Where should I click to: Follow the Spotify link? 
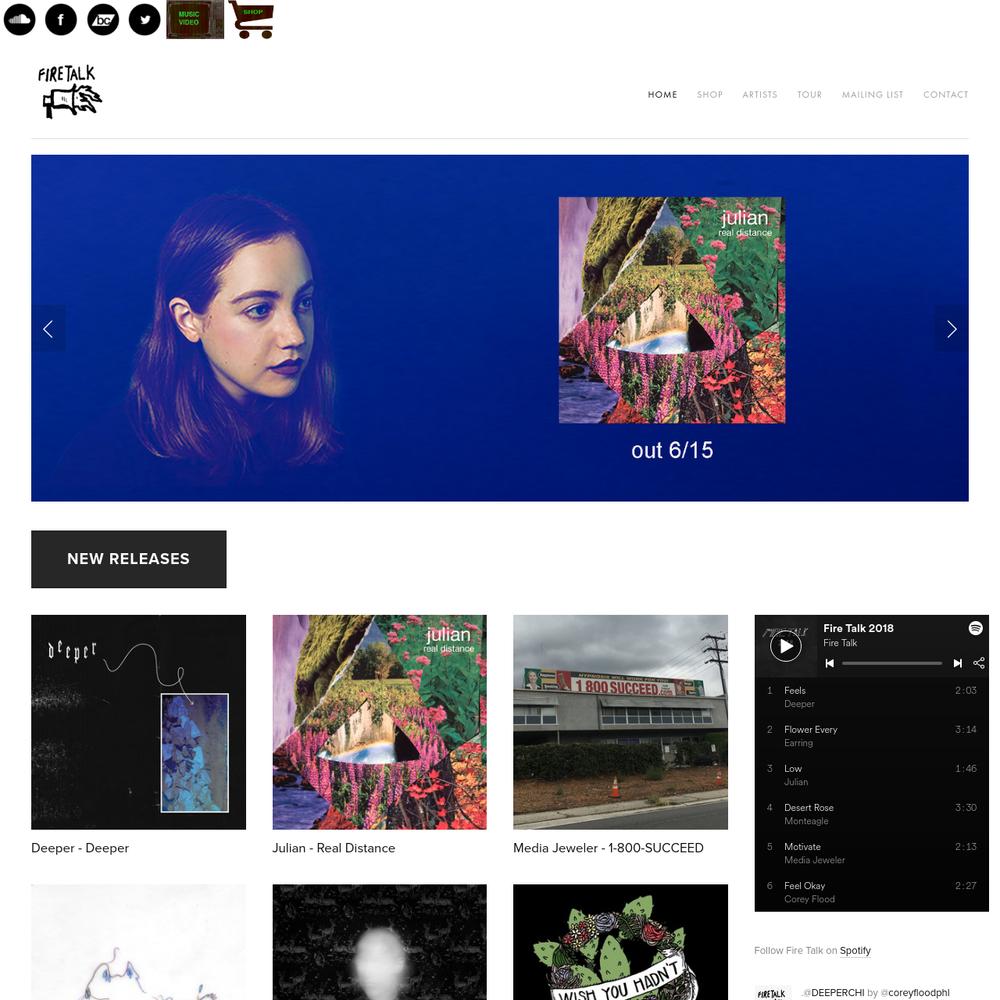point(855,951)
